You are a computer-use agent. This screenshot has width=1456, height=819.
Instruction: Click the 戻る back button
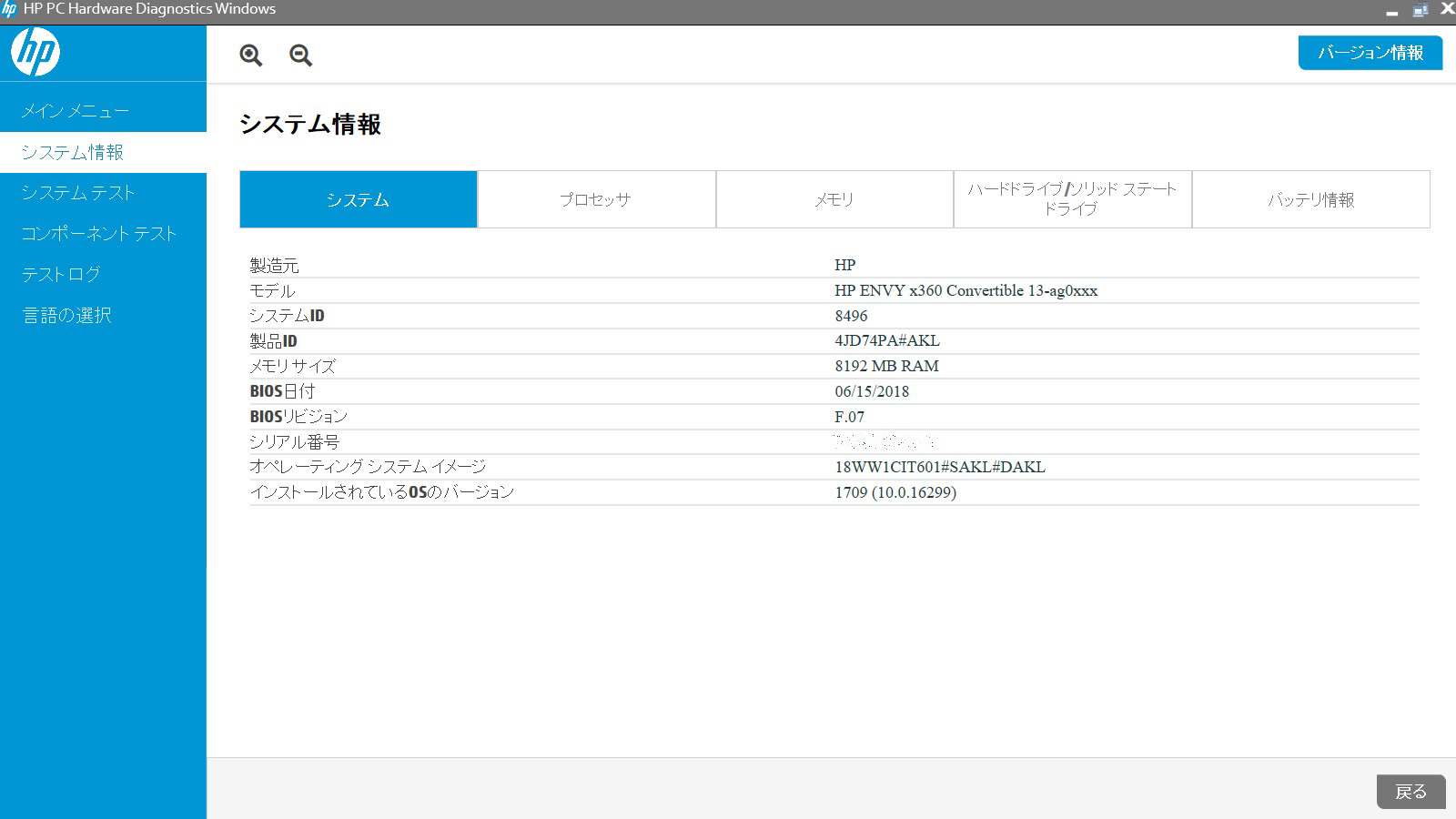pyautogui.click(x=1411, y=792)
